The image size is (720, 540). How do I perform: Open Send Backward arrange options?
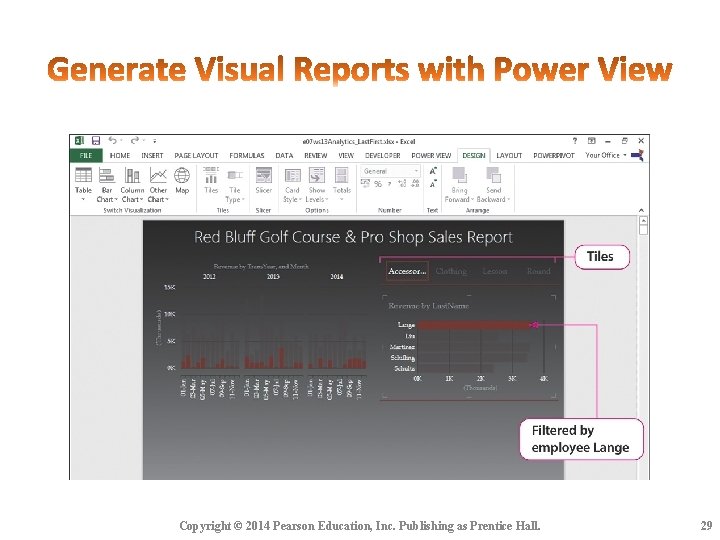pos(494,185)
